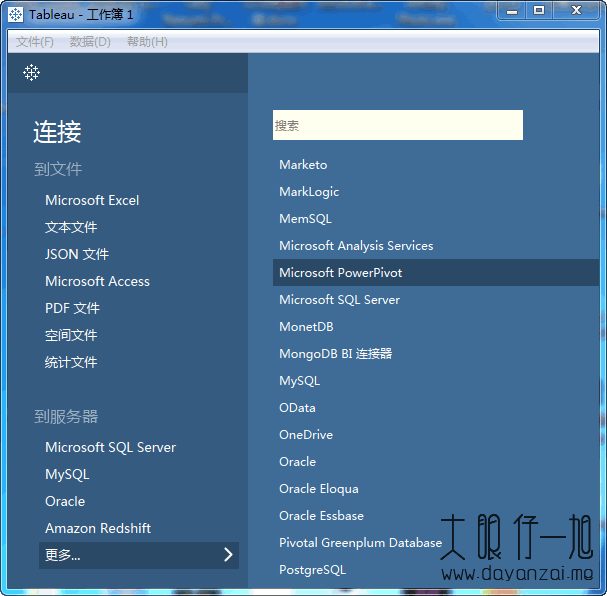Select OneDrive connector
The height and width of the screenshot is (596, 607).
pos(306,435)
